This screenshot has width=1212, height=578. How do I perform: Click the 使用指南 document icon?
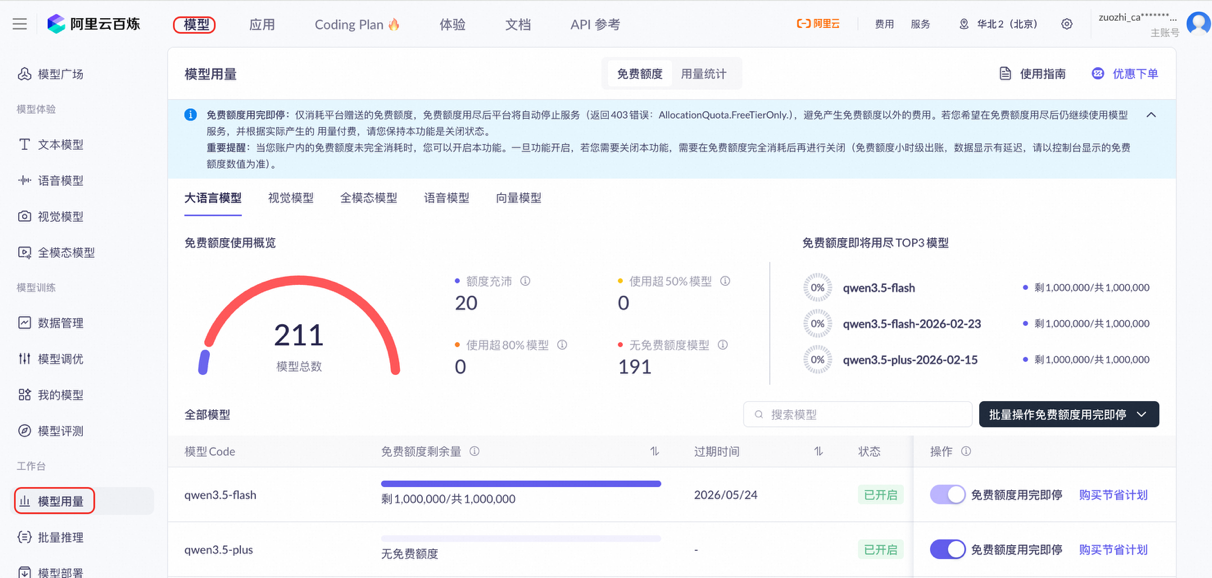pyautogui.click(x=1005, y=74)
